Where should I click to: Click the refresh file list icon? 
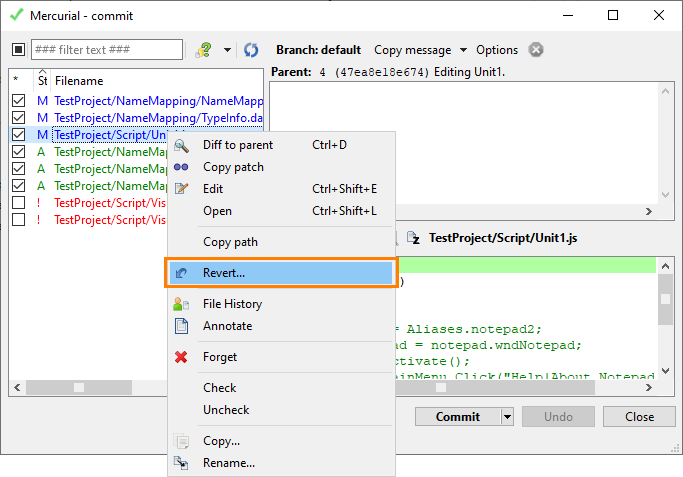pos(251,50)
